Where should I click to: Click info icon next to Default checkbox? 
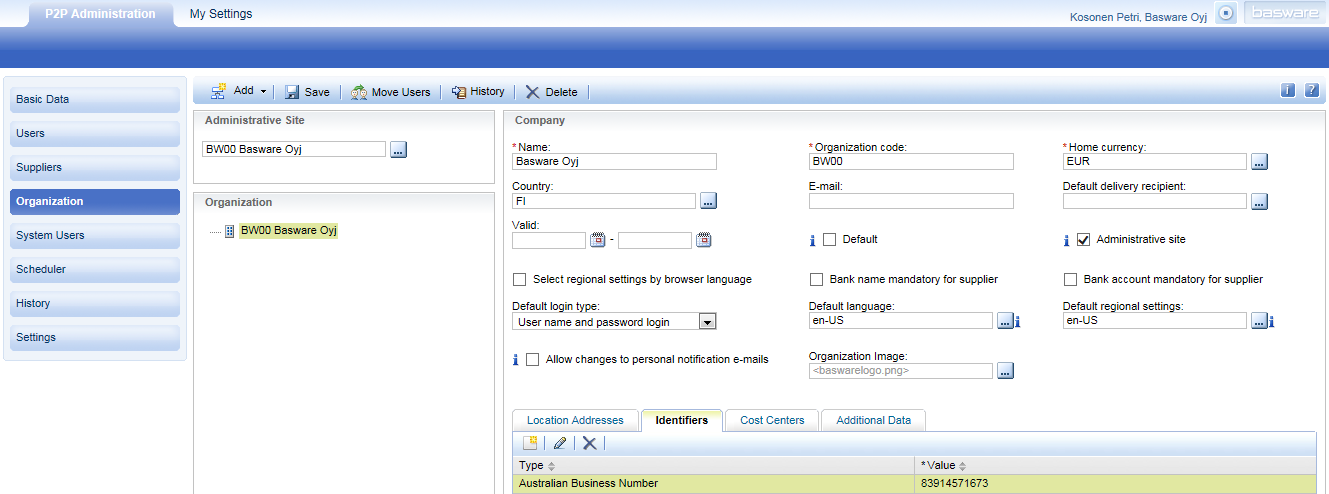[x=813, y=240]
